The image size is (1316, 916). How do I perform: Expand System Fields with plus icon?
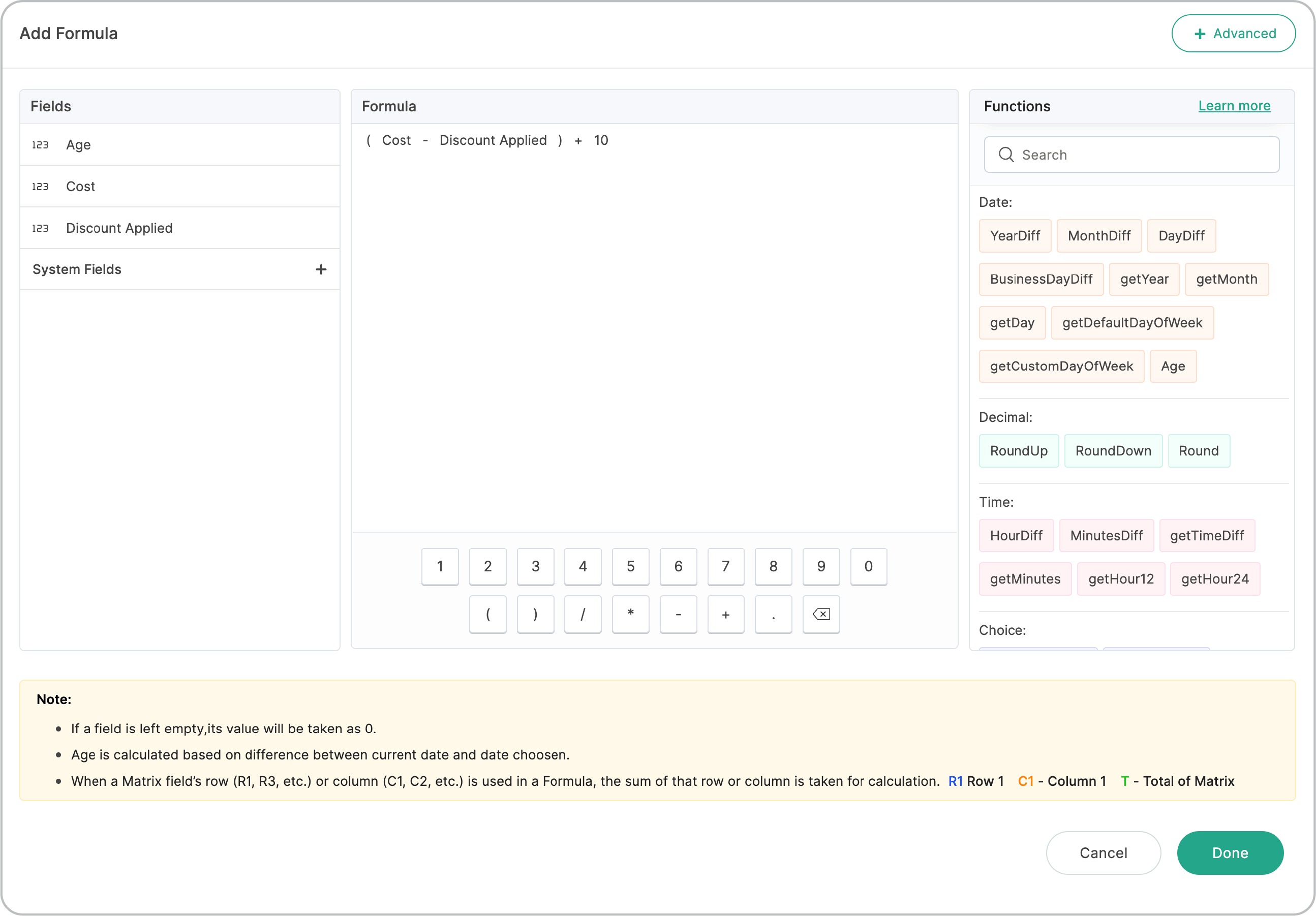click(x=321, y=269)
